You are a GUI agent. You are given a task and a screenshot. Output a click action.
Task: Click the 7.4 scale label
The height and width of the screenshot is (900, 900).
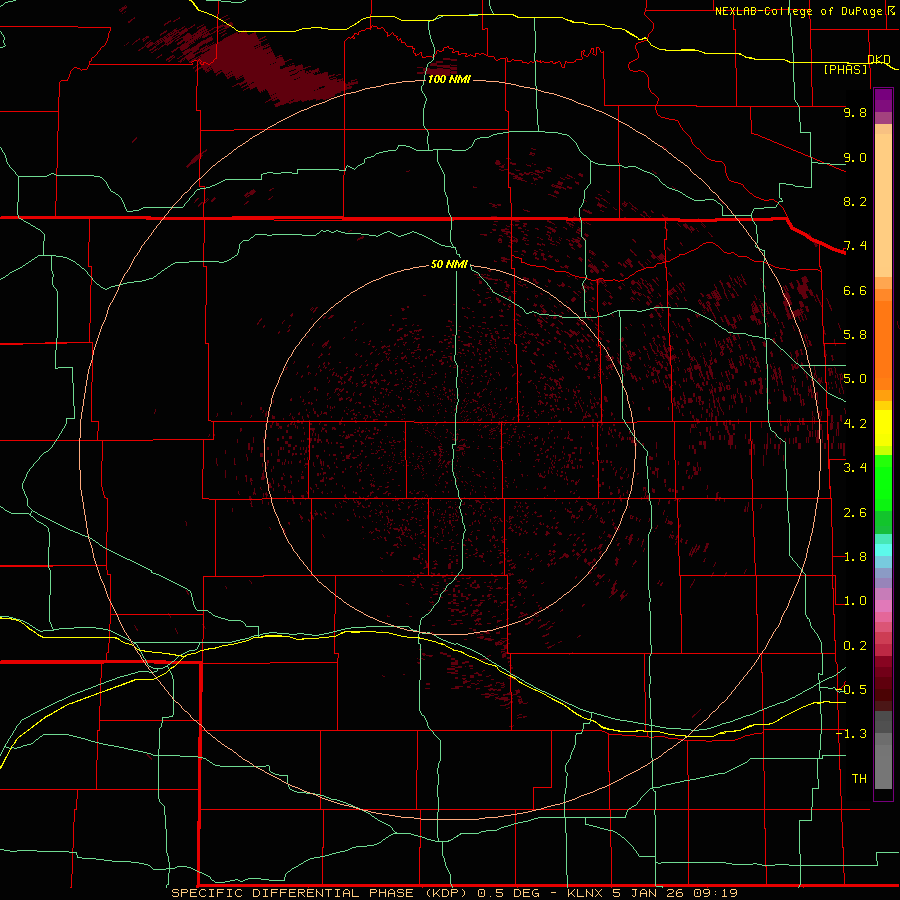[x=855, y=246]
